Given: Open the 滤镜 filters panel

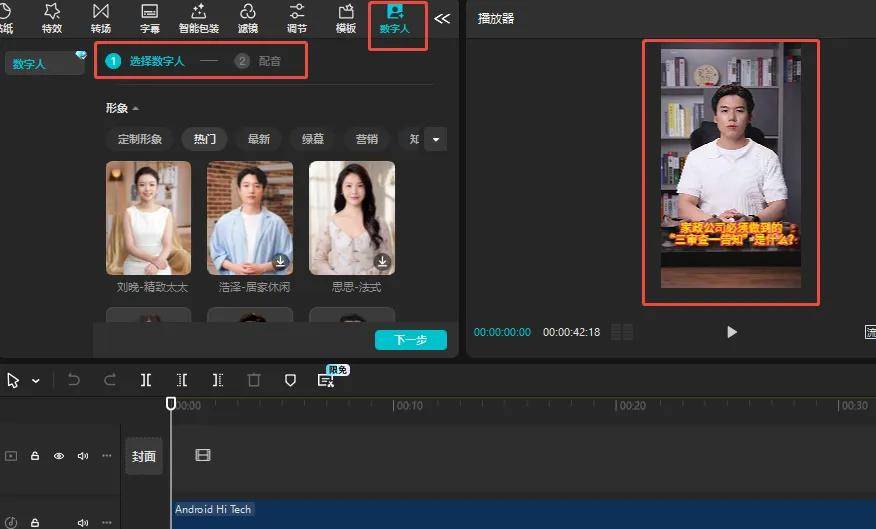Looking at the screenshot, I should tap(248, 18).
